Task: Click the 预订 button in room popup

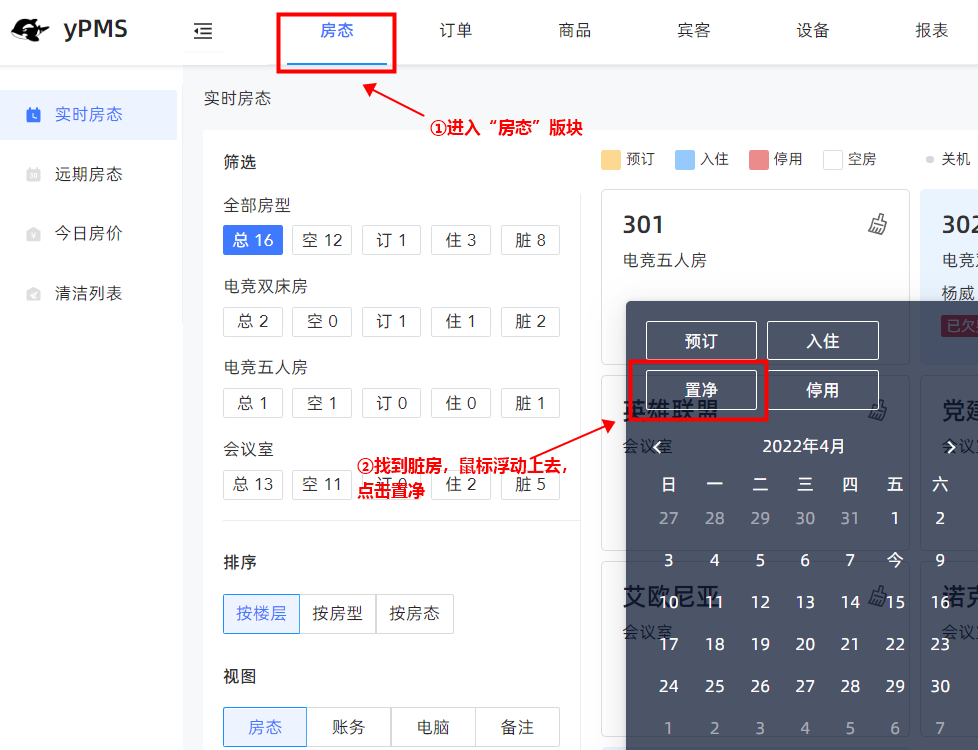Action: 701,341
